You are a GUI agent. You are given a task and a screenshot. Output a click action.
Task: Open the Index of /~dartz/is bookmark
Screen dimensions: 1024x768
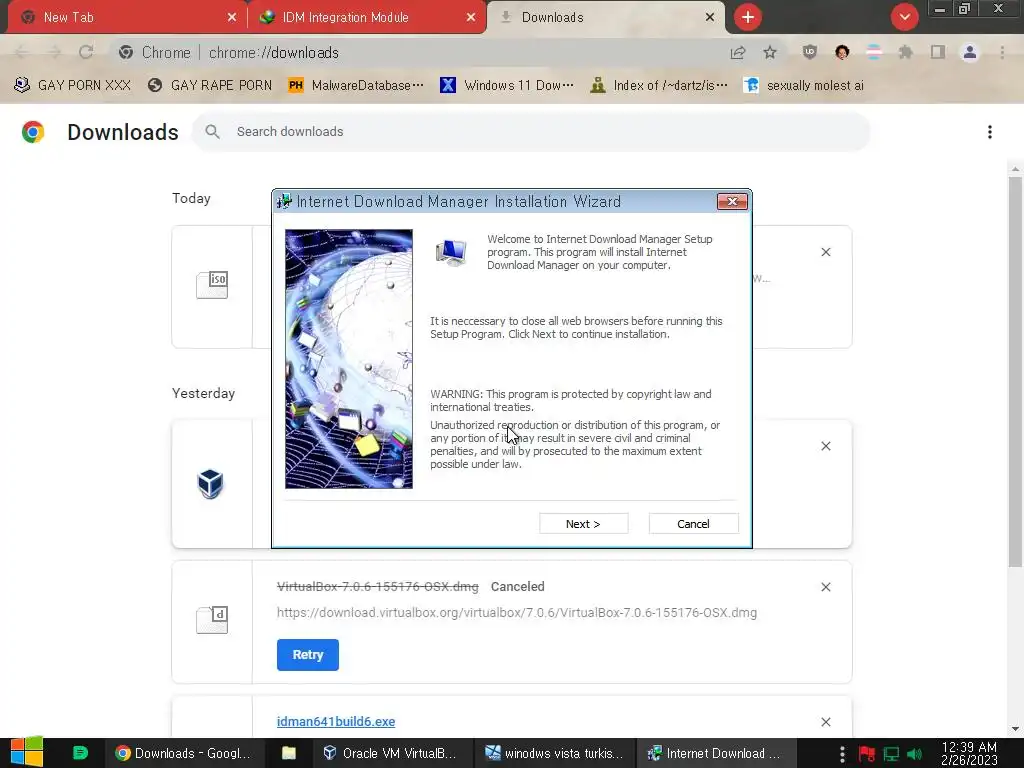pos(659,86)
